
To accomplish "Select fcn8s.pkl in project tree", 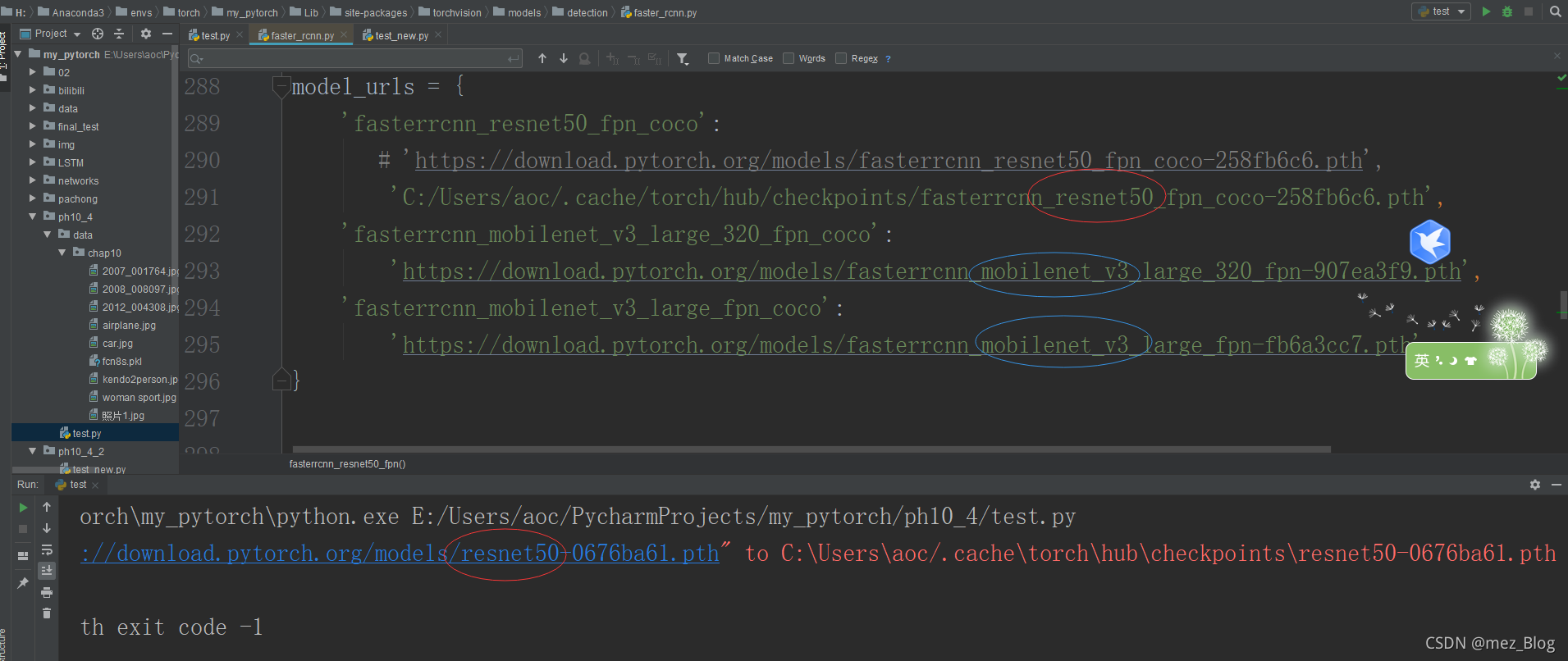I will (121, 361).
